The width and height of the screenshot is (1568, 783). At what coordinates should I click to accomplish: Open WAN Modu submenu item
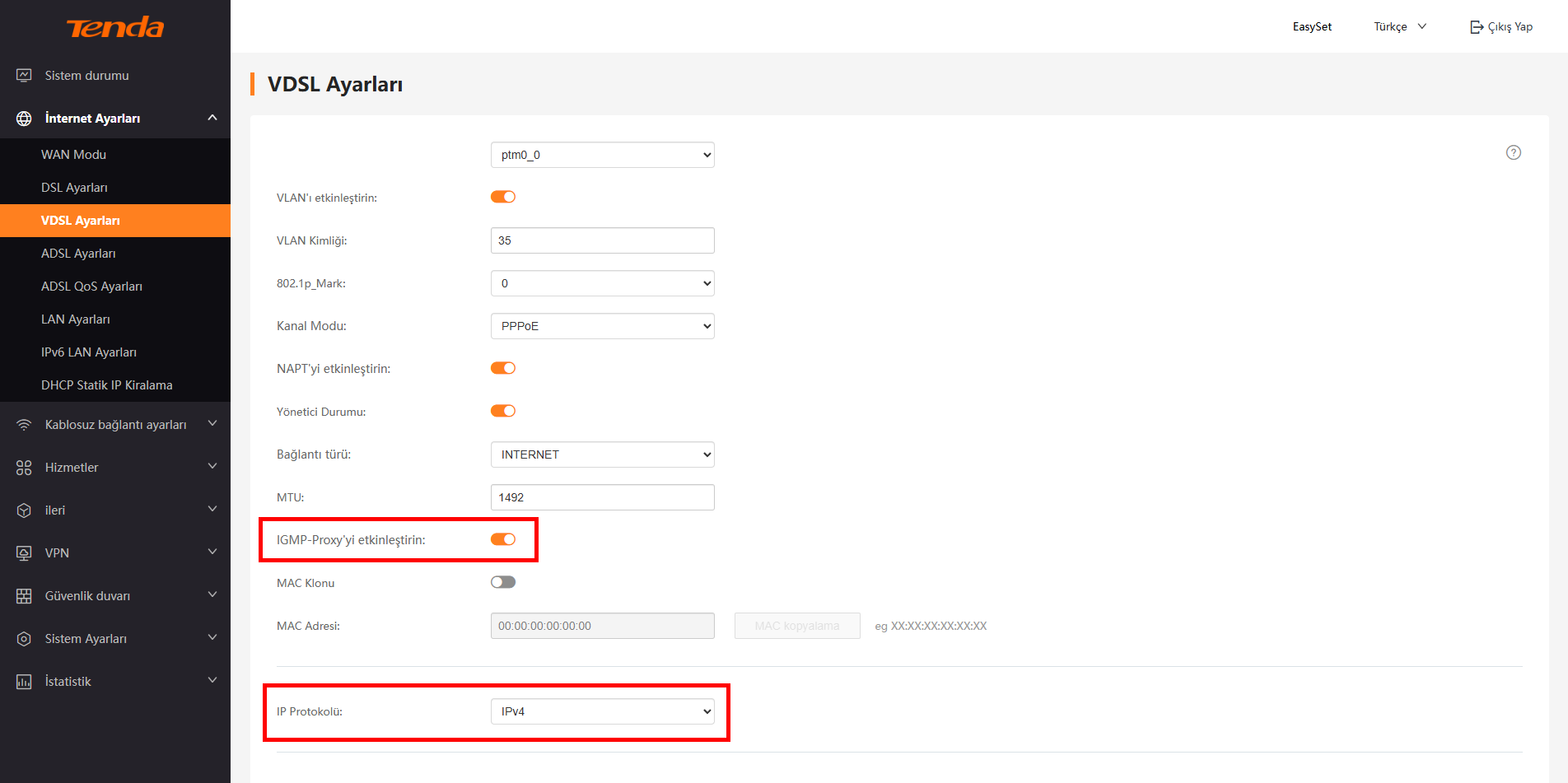click(x=115, y=155)
